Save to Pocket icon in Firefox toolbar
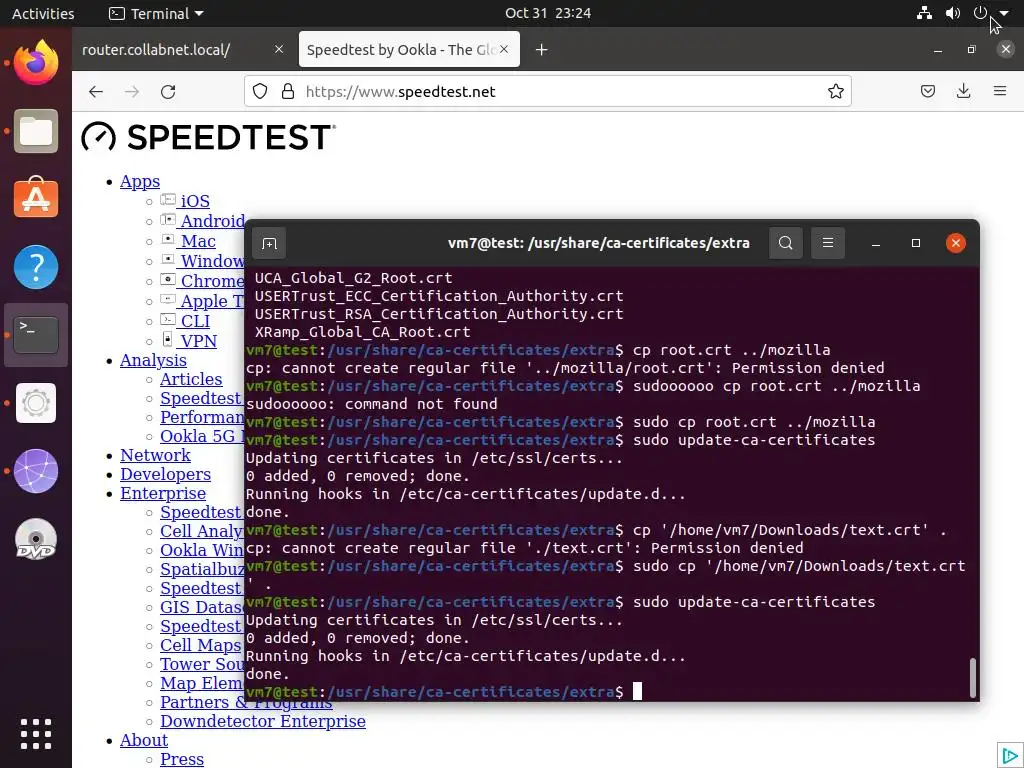1024x768 pixels. (927, 91)
